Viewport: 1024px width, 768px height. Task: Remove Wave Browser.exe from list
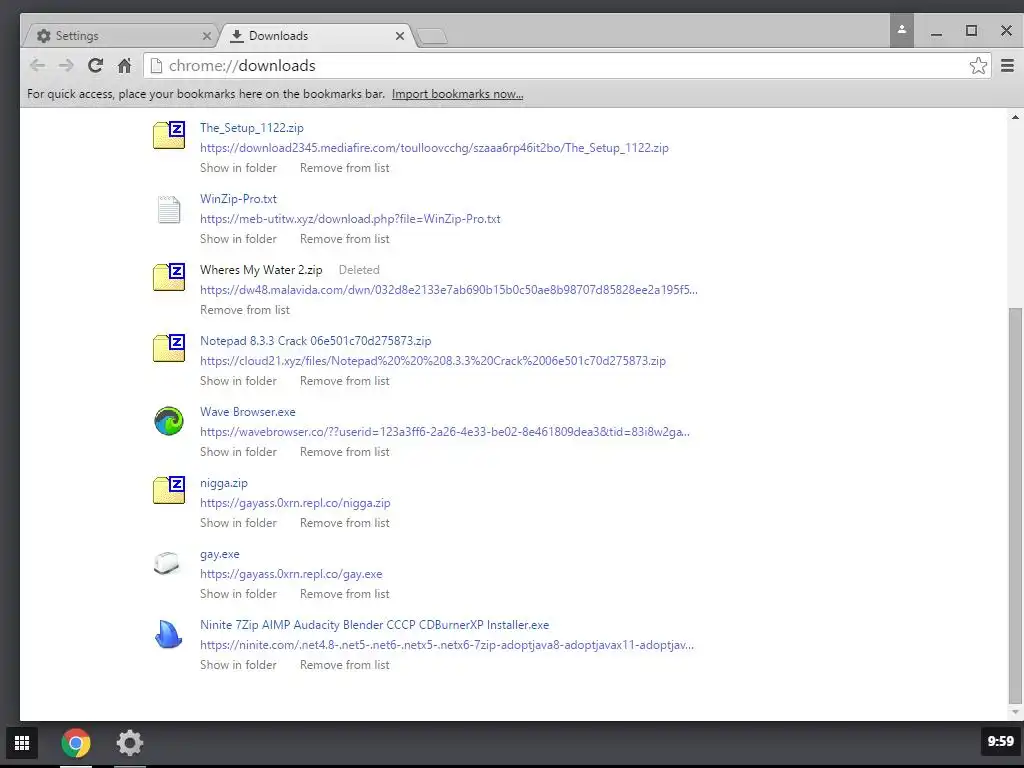[344, 452]
